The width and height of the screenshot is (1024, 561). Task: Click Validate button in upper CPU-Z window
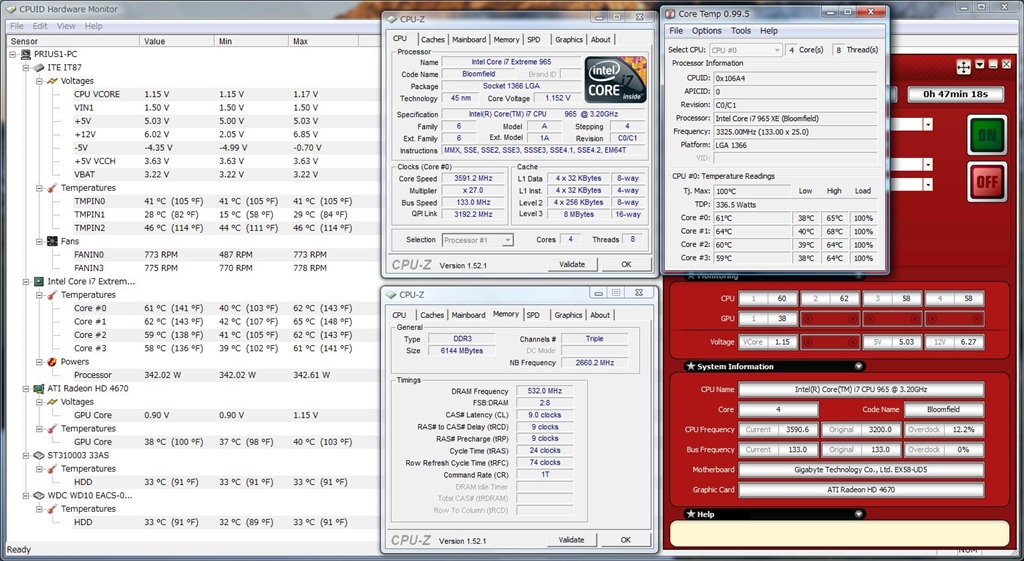click(x=571, y=265)
